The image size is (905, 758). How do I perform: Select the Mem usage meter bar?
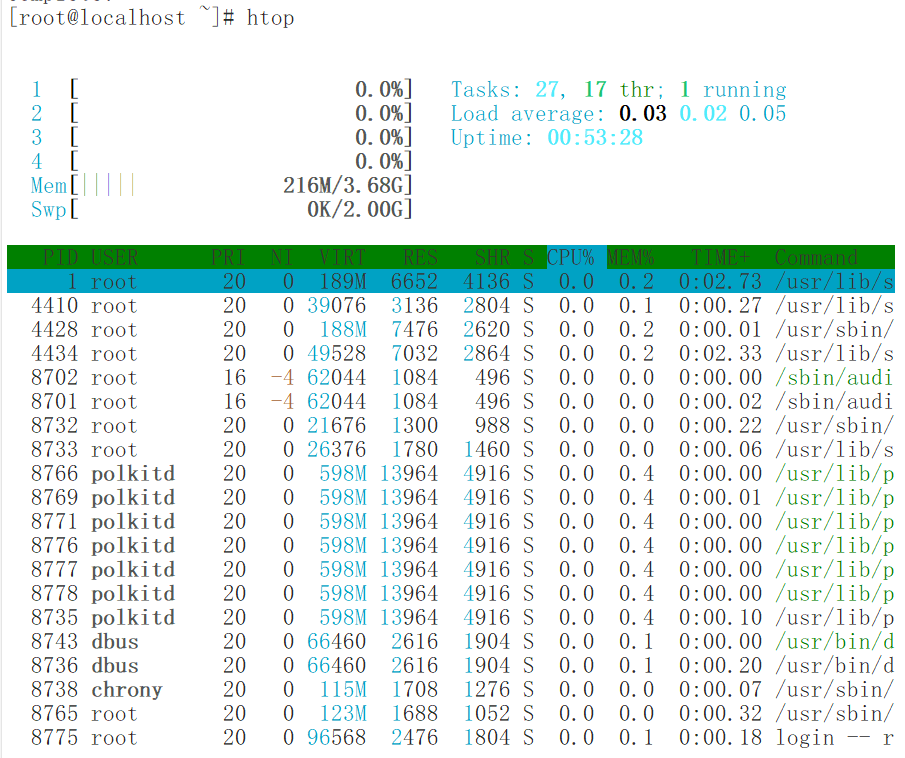coord(222,186)
